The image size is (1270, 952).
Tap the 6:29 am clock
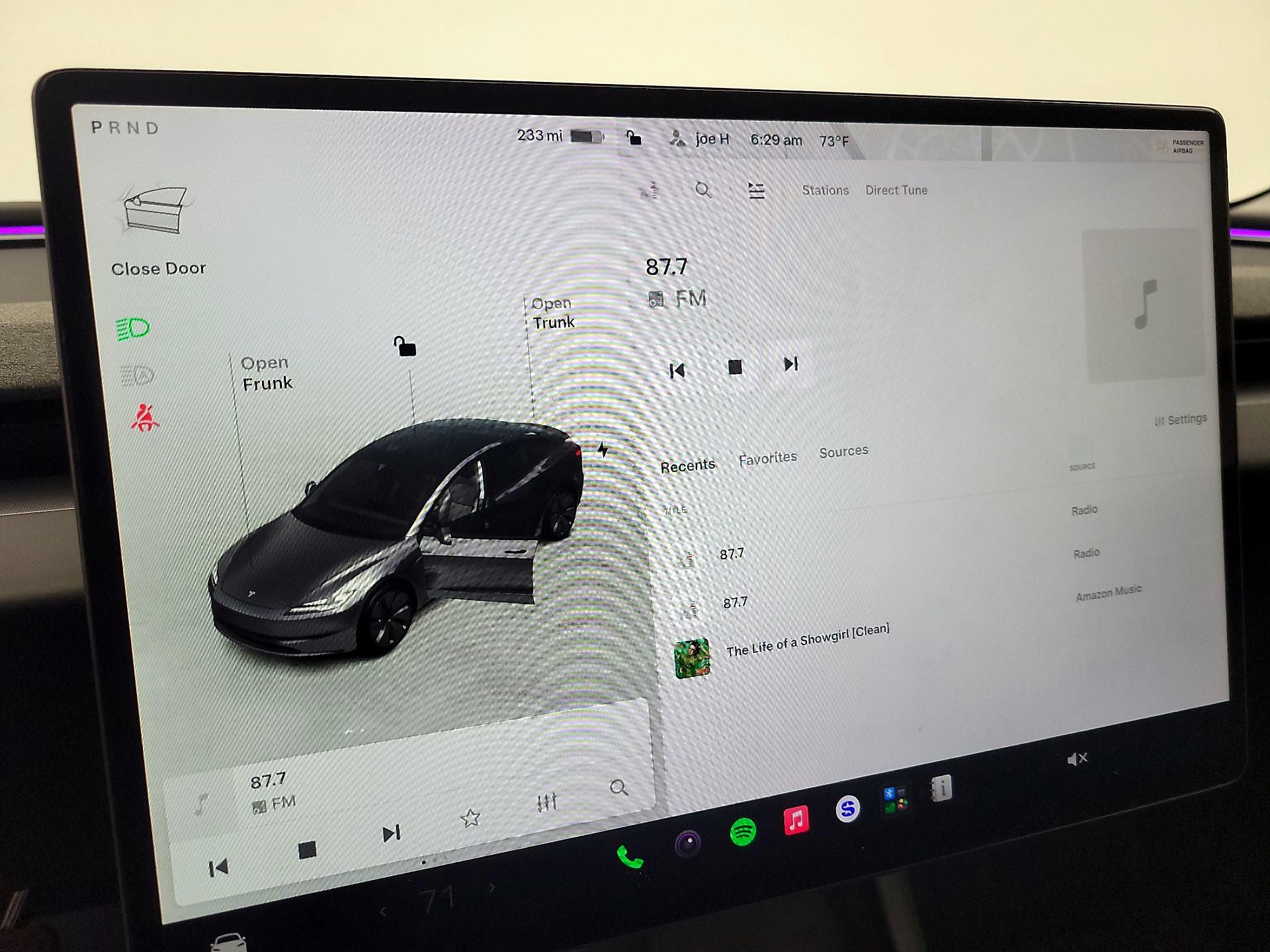tap(776, 140)
